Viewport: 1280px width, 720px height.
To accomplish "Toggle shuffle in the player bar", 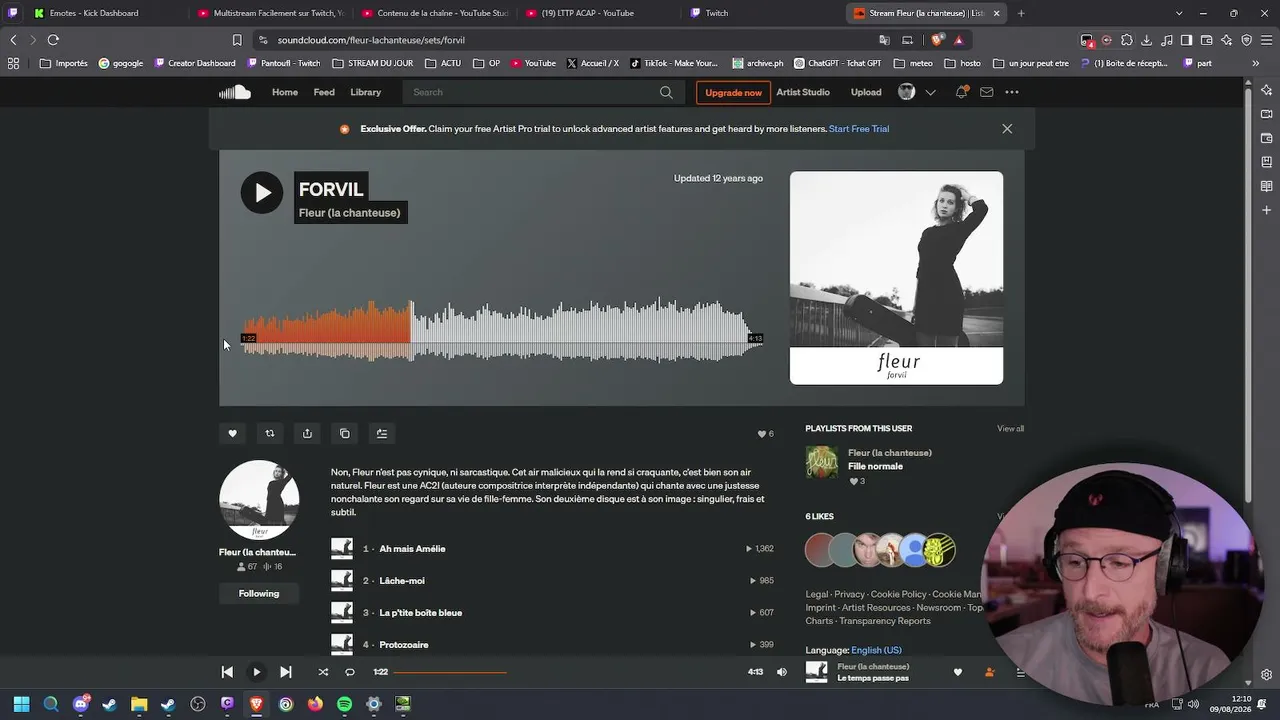I will [x=323, y=672].
